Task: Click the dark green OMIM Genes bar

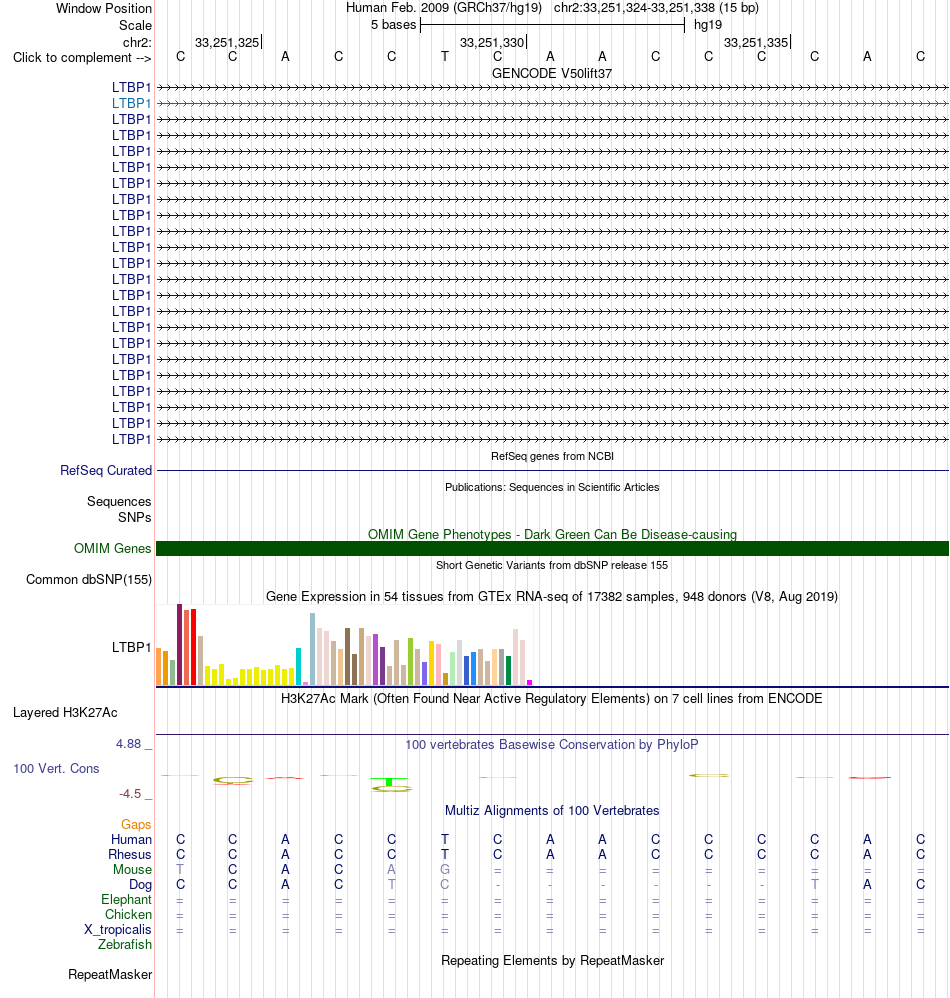Action: click(x=552, y=549)
